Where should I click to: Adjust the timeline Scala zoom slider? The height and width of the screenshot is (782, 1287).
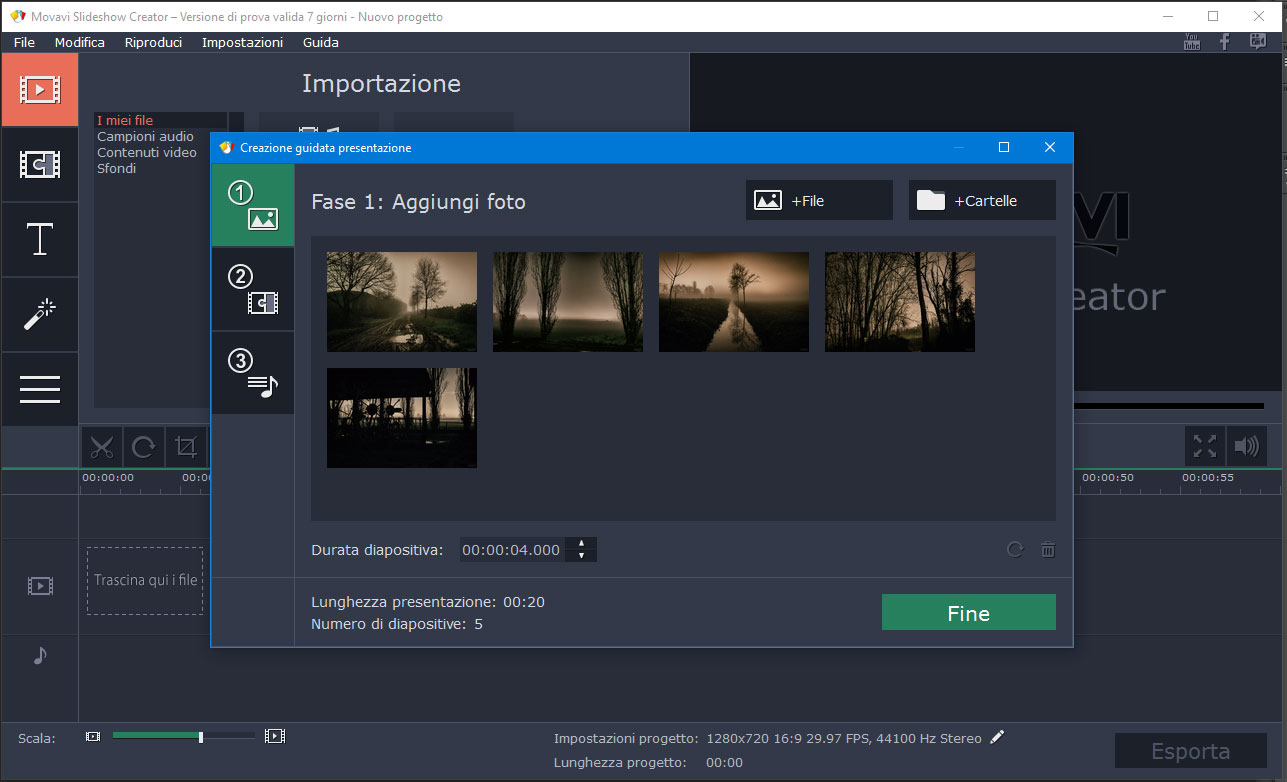[201, 737]
